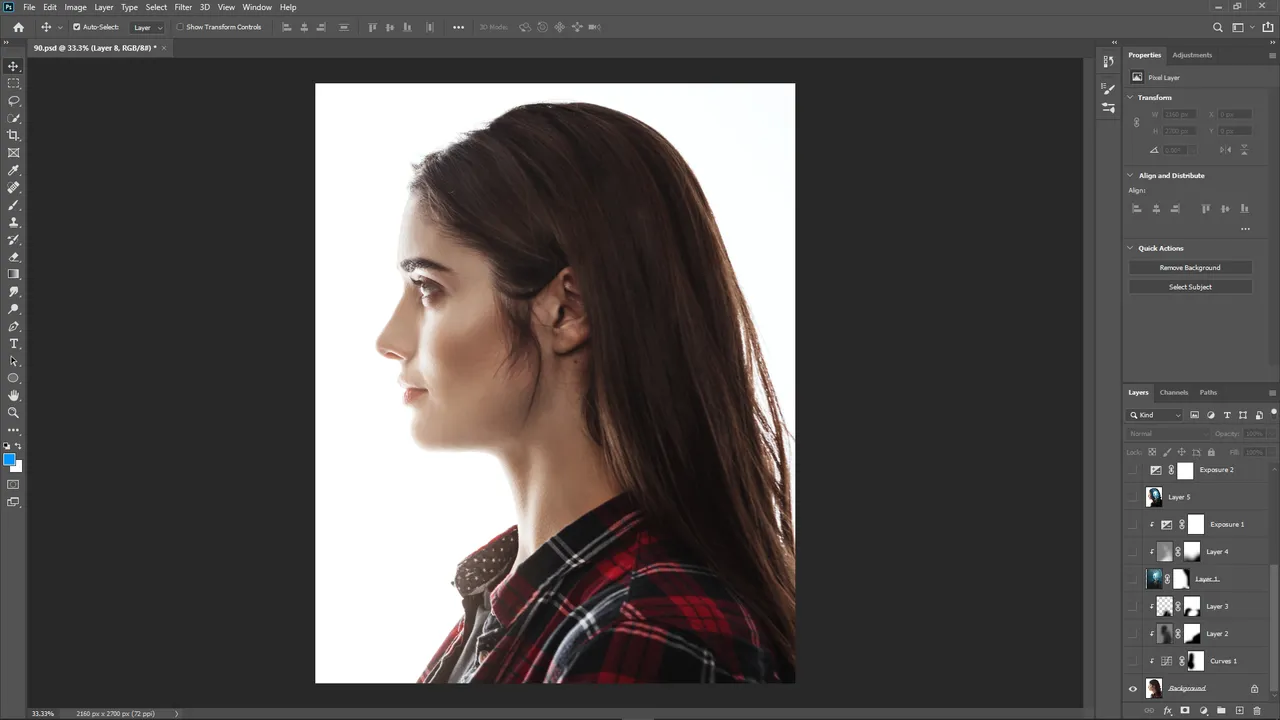
Task: Select the Path Selection tool
Action: tap(13, 361)
